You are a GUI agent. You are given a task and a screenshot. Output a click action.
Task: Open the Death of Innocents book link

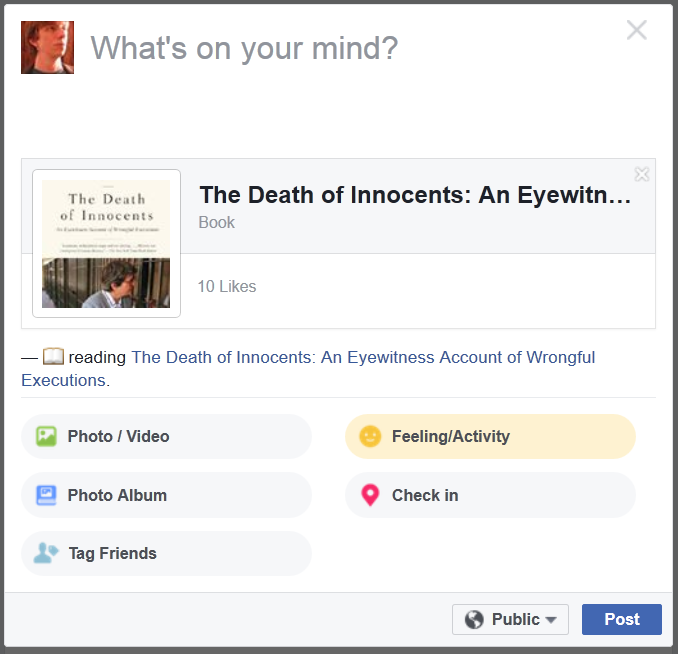tap(308, 369)
